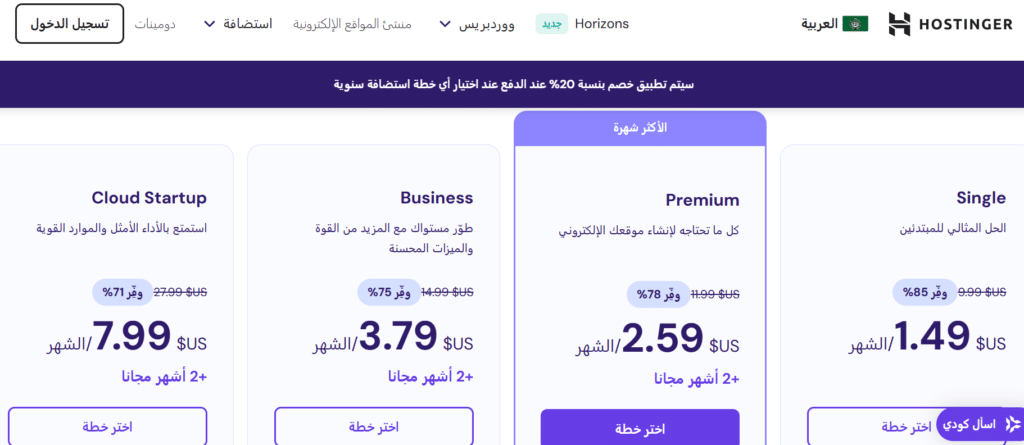Viewport: 1024px width, 445px height.
Task: Open the Horizons menu item
Action: point(601,24)
